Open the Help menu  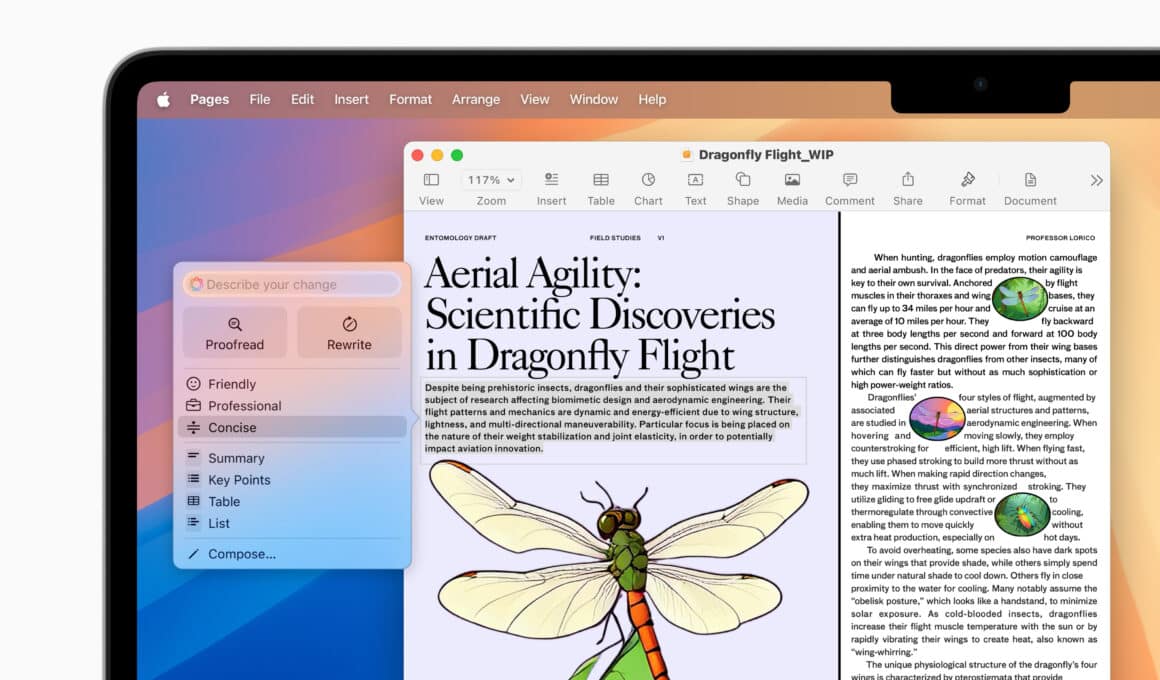click(x=652, y=99)
